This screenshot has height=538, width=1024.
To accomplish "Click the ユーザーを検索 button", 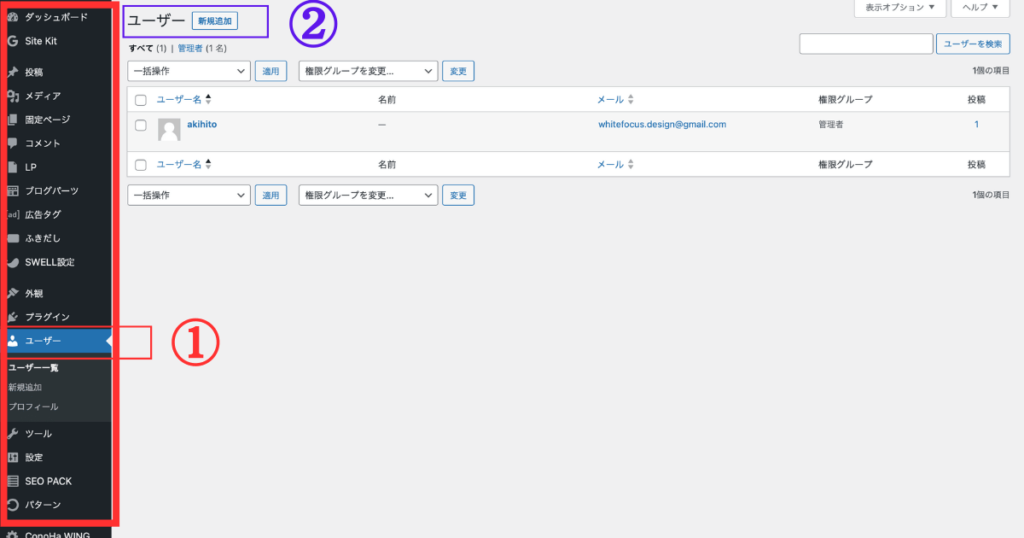I will coord(973,44).
